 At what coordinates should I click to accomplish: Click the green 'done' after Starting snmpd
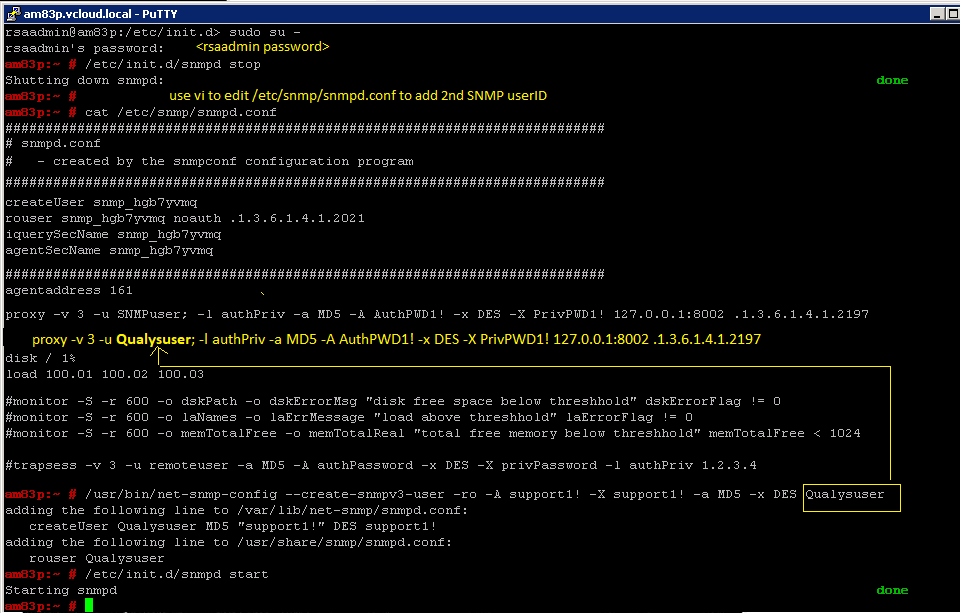pyautogui.click(x=892, y=591)
